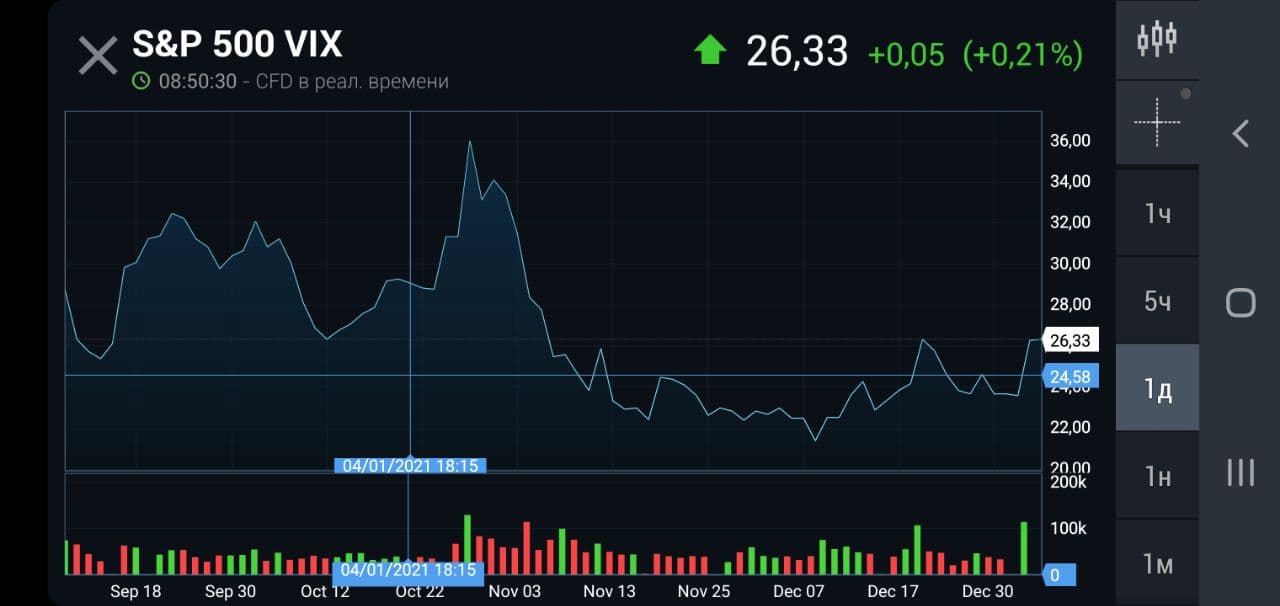Click the 200k volume axis label
Viewport: 1280px width, 606px height.
[x=1067, y=482]
